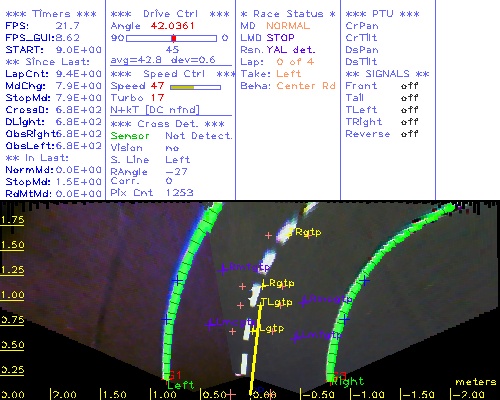500x400 pixels.
Task: Click the PTU panel header
Action: coord(383,14)
